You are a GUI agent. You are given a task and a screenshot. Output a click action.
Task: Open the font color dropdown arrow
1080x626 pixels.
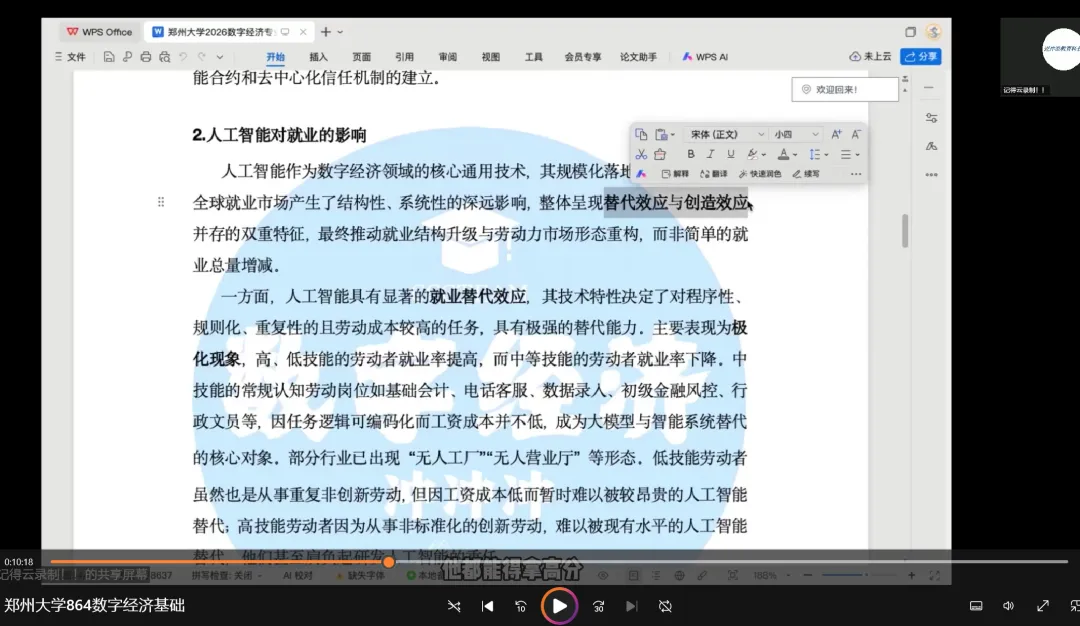794,155
